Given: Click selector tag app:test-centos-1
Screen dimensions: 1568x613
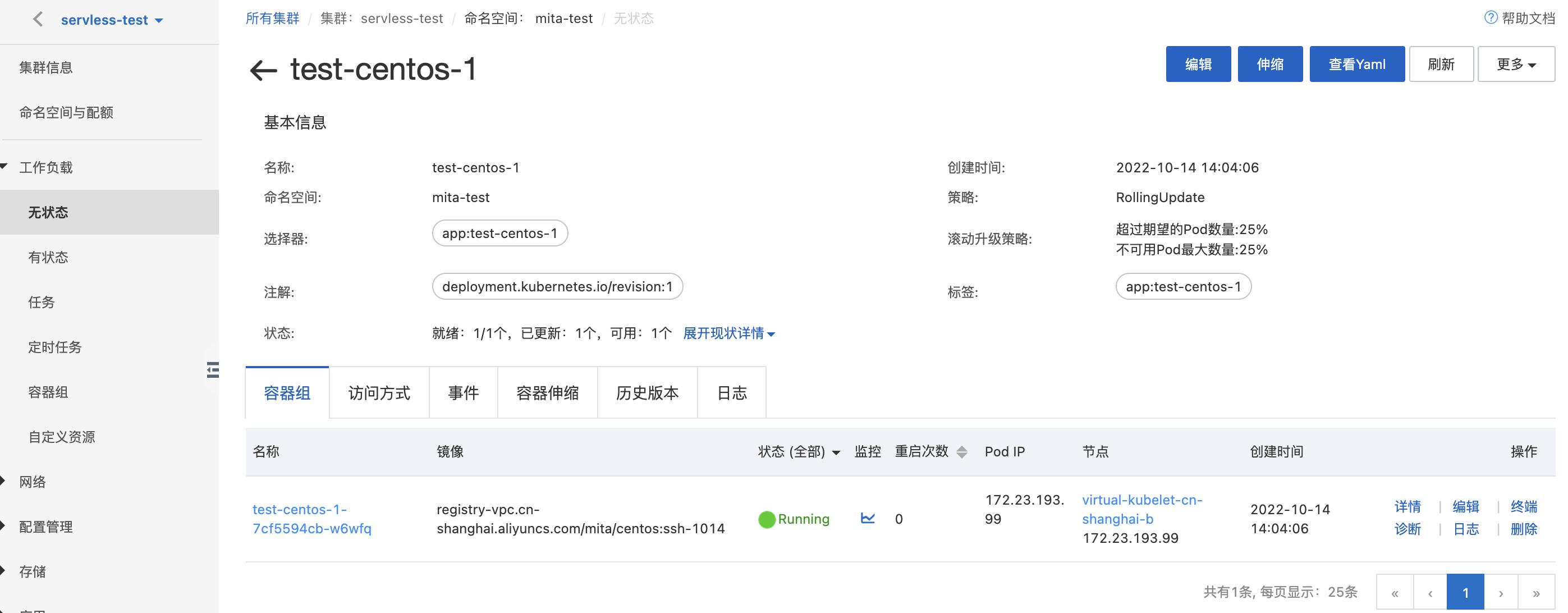Looking at the screenshot, I should tap(499, 233).
